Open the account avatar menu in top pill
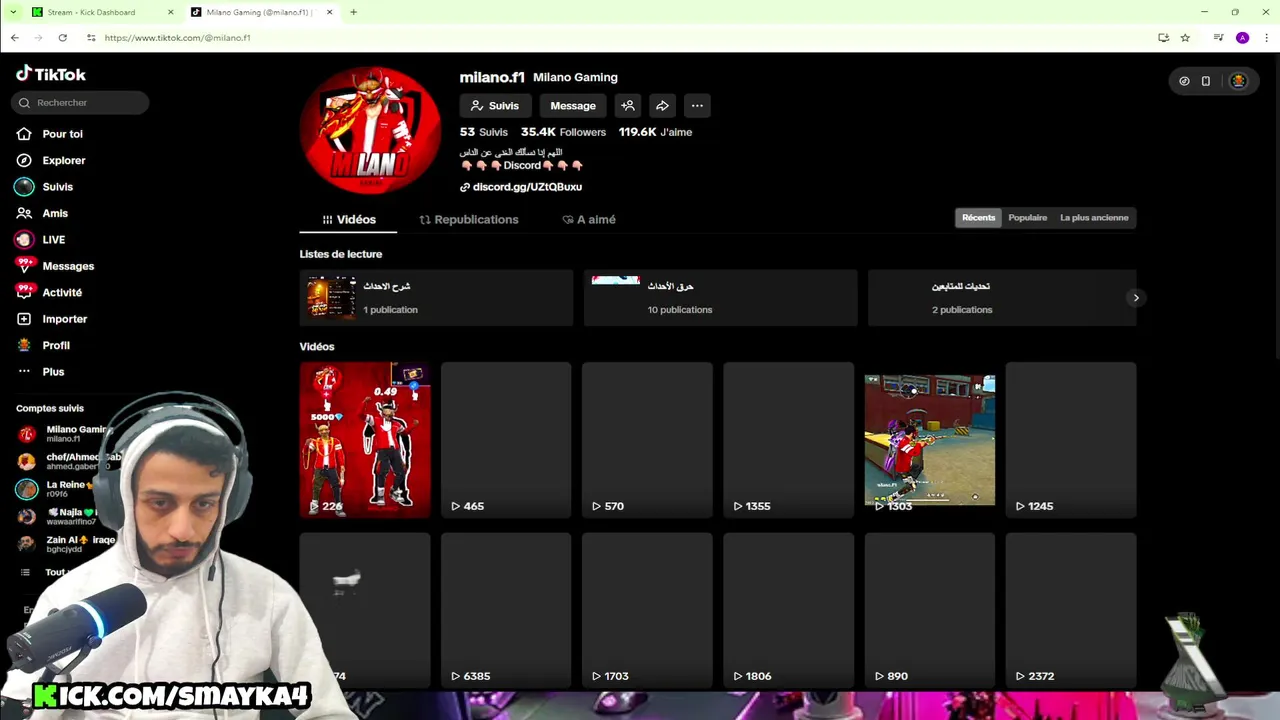1280x720 pixels. pyautogui.click(x=1238, y=81)
